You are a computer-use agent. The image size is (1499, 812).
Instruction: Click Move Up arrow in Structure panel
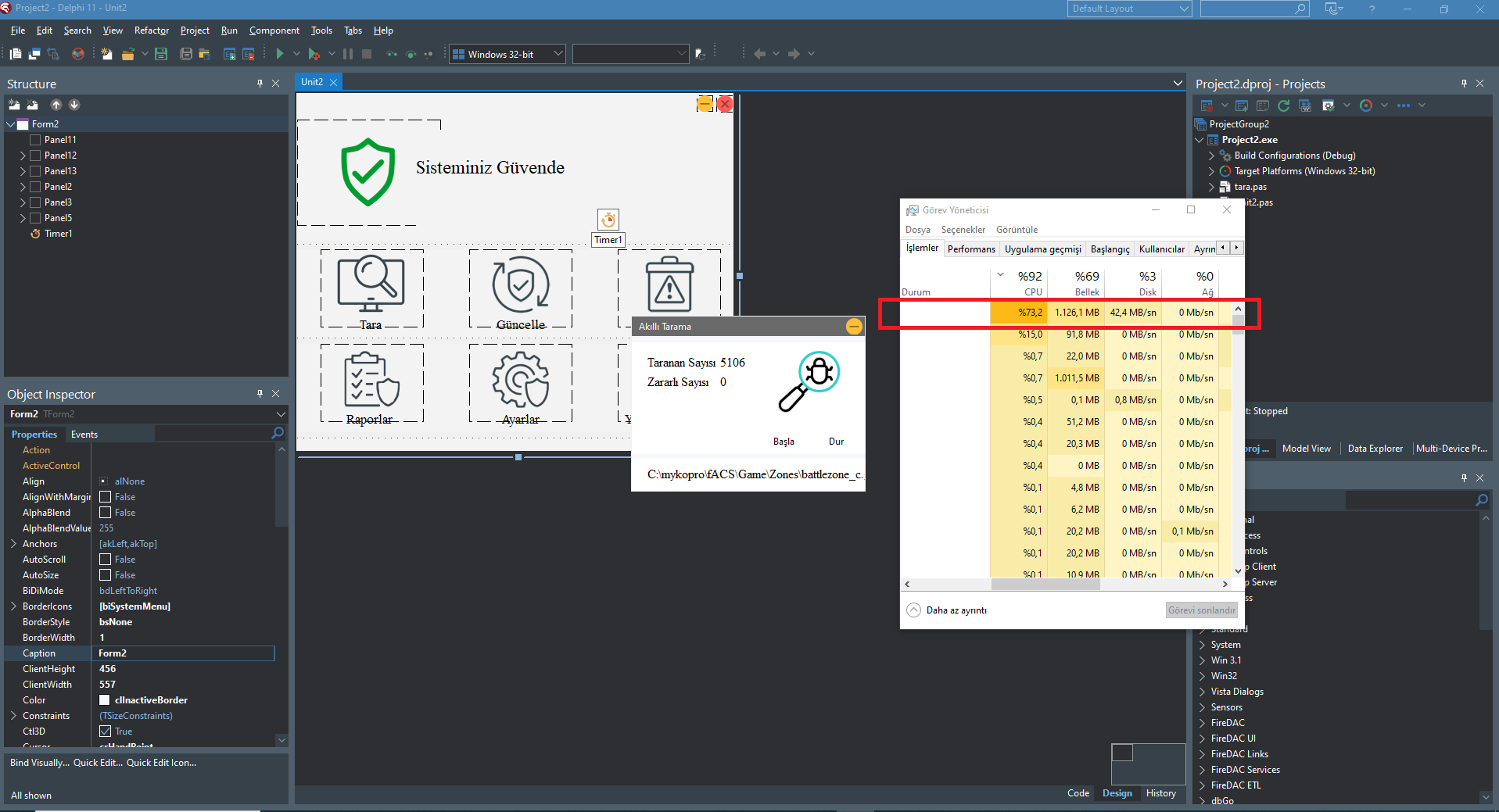(56, 105)
